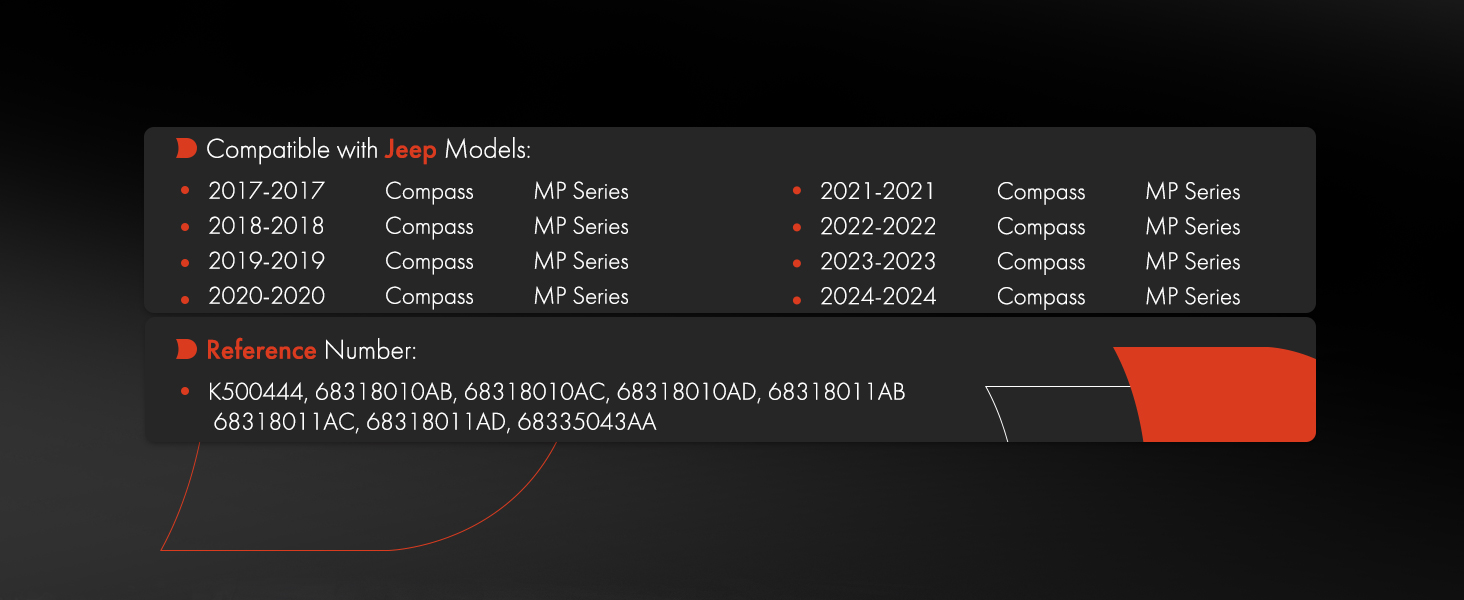The image size is (1464, 600).
Task: Click the red Reference word
Action: click(261, 350)
